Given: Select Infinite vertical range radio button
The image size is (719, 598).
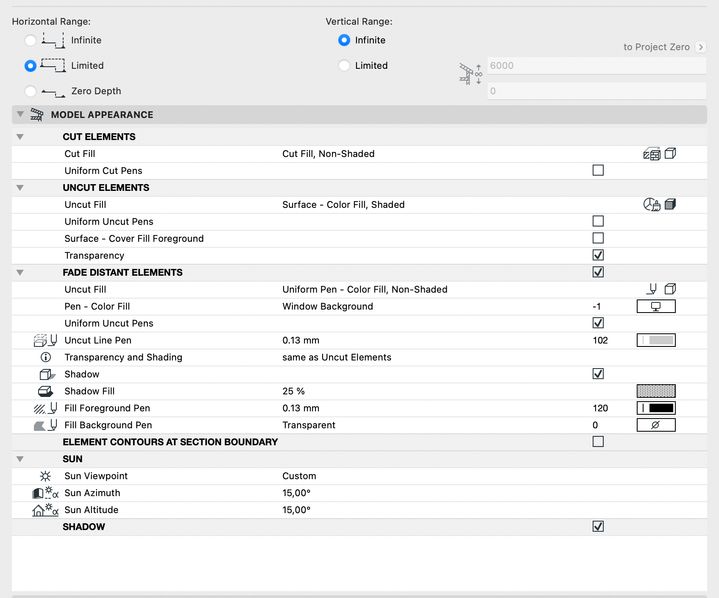Looking at the screenshot, I should (344, 40).
